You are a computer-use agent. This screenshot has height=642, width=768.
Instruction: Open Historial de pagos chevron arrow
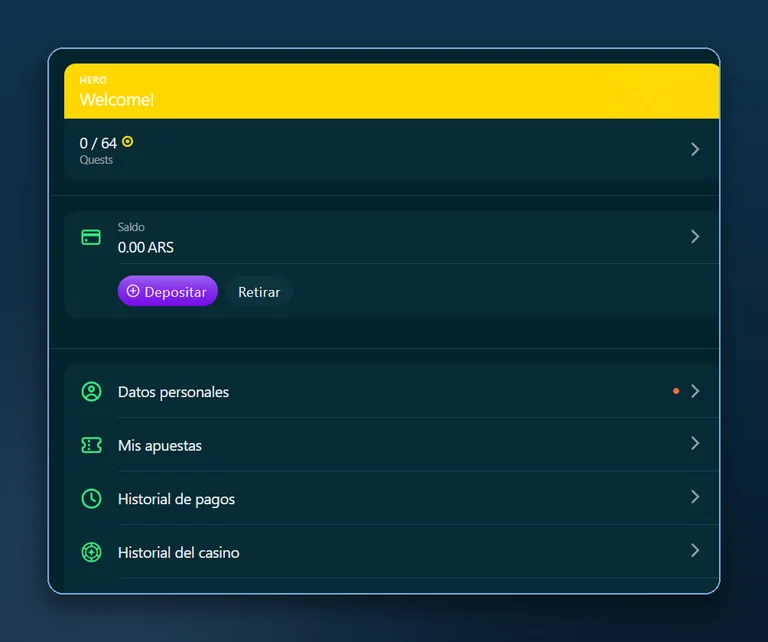695,497
